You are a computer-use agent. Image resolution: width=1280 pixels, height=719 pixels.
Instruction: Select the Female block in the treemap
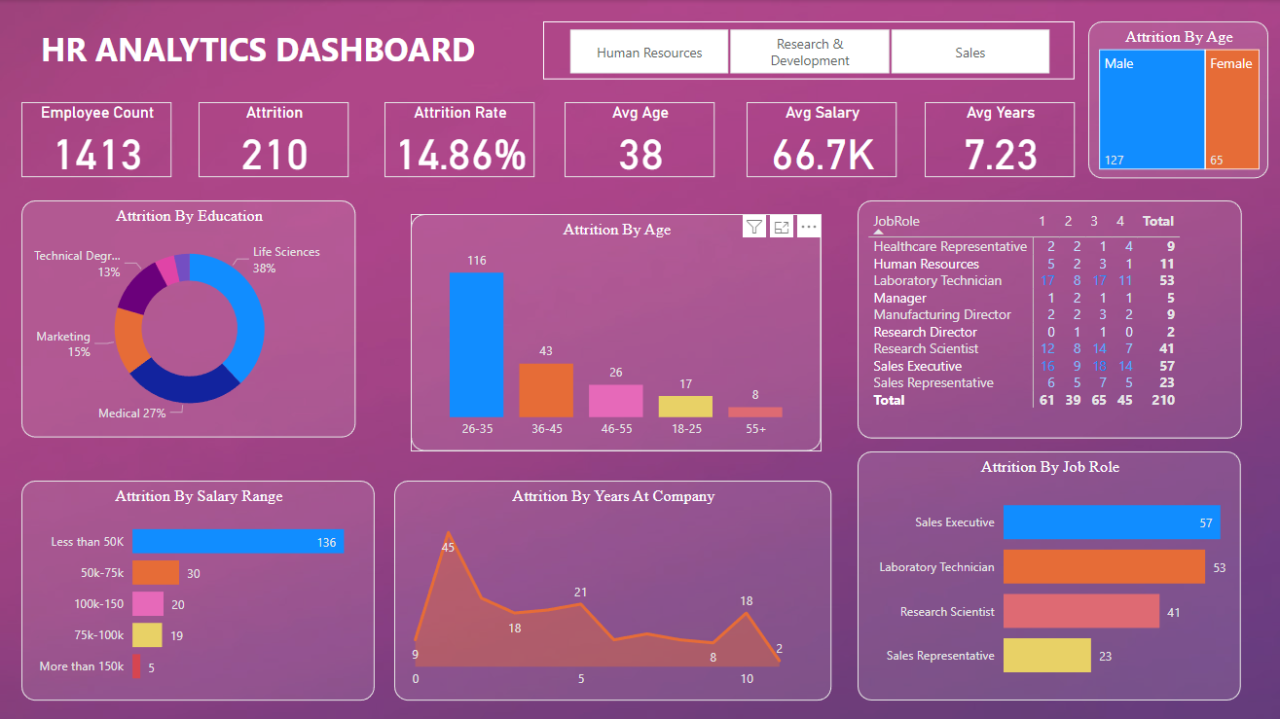1231,110
